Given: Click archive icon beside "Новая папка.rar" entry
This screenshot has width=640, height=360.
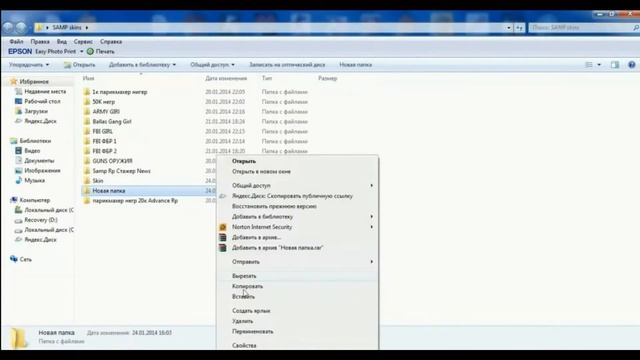Looking at the screenshot, I should pyautogui.click(x=222, y=248).
